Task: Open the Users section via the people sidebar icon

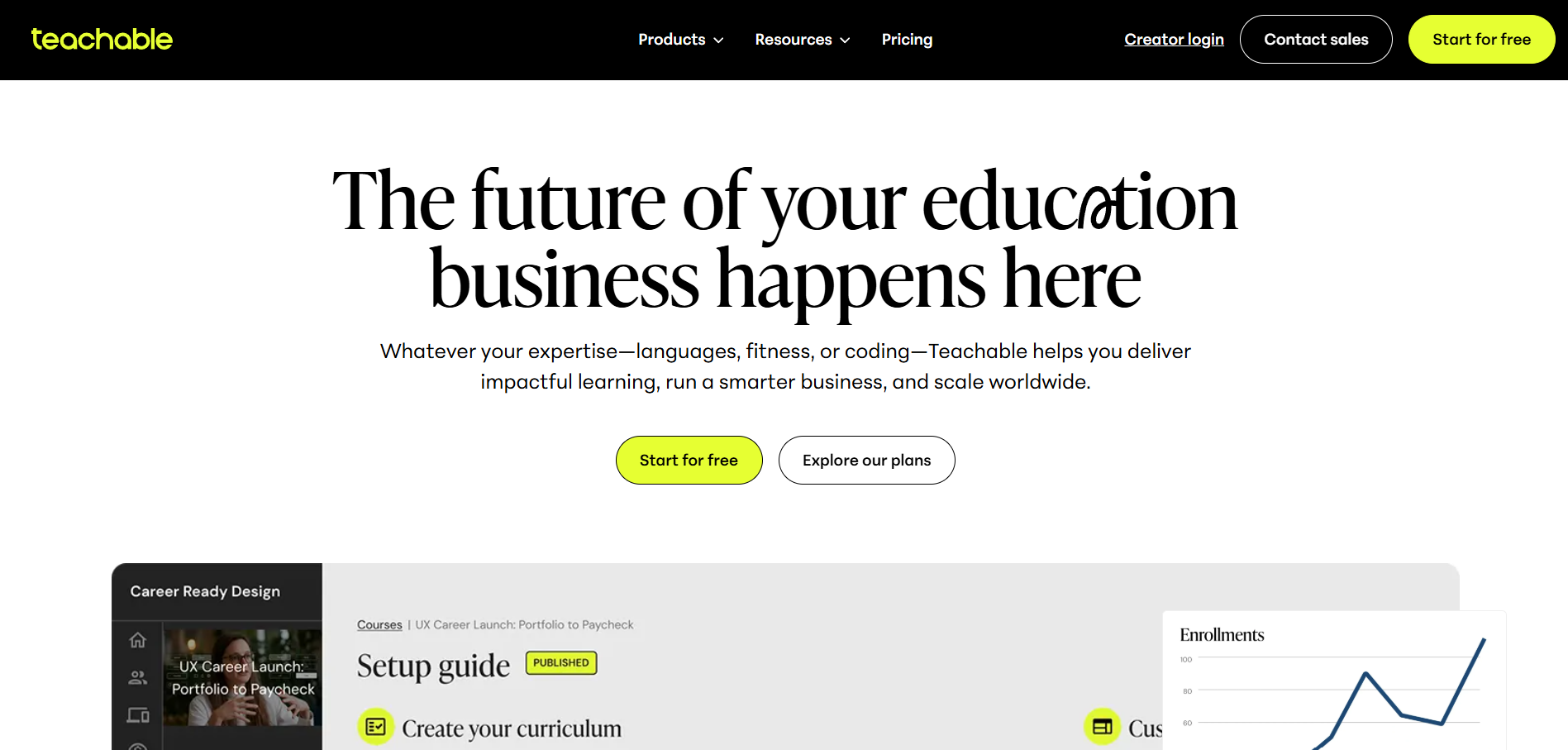Action: pos(137,676)
